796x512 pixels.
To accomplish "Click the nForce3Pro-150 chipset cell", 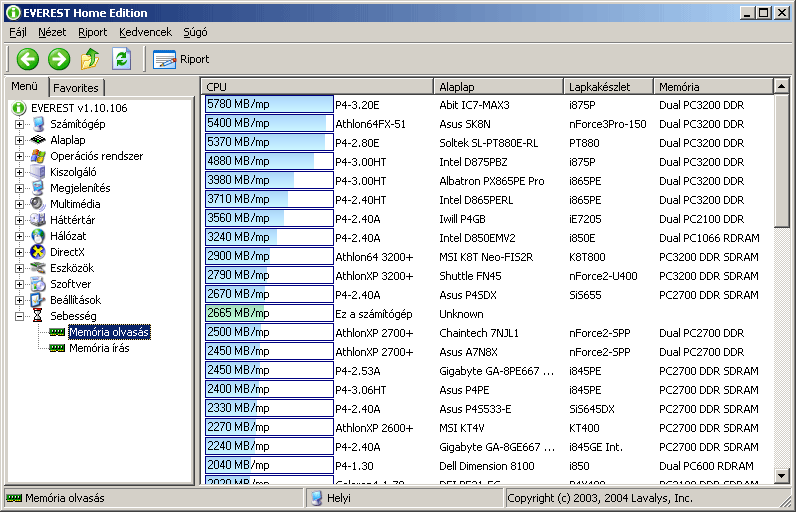I will pos(608,124).
